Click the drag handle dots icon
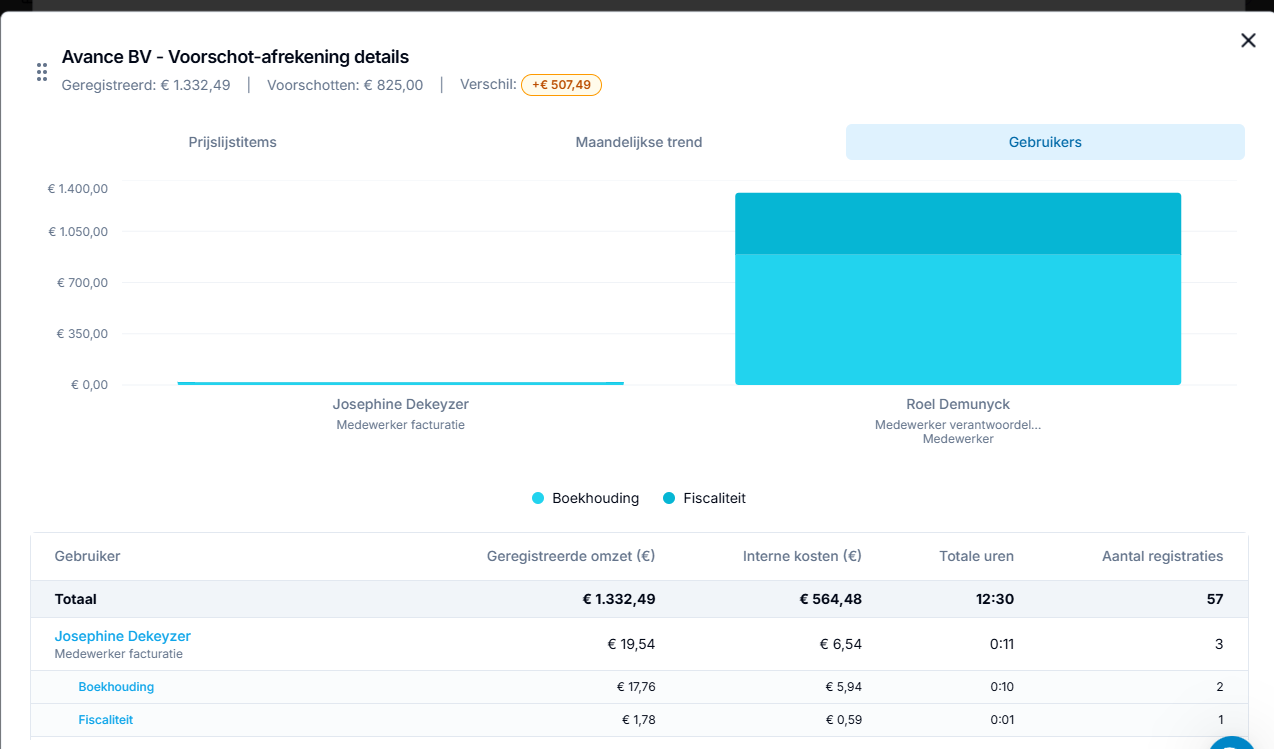Image resolution: width=1274 pixels, height=749 pixels. click(x=42, y=72)
